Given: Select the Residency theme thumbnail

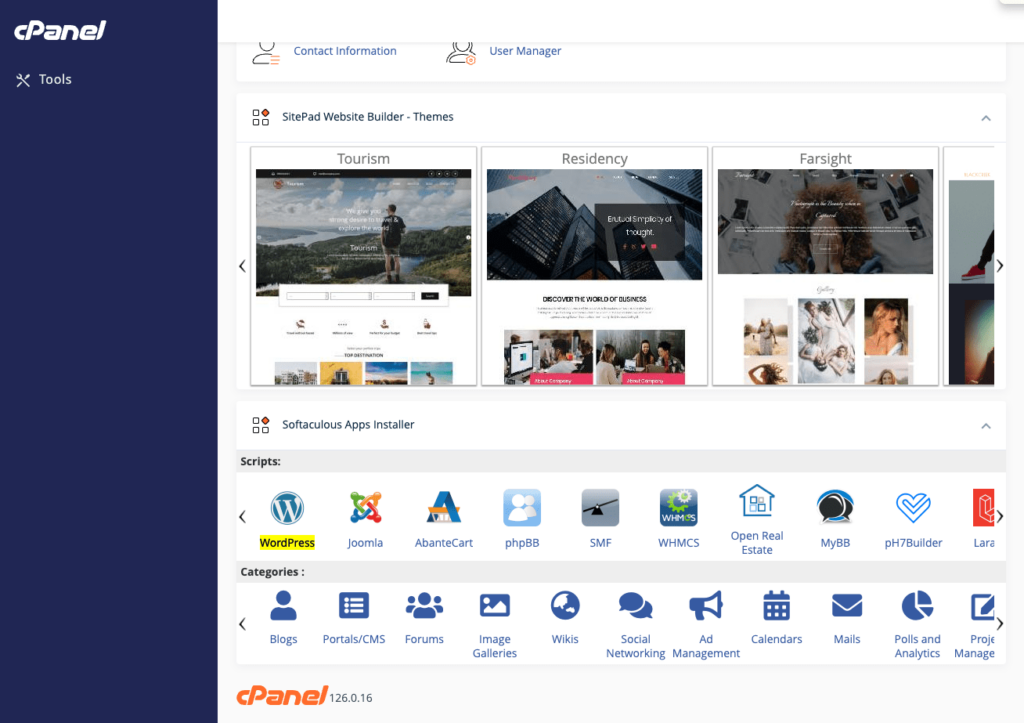Looking at the screenshot, I should pyautogui.click(x=594, y=266).
